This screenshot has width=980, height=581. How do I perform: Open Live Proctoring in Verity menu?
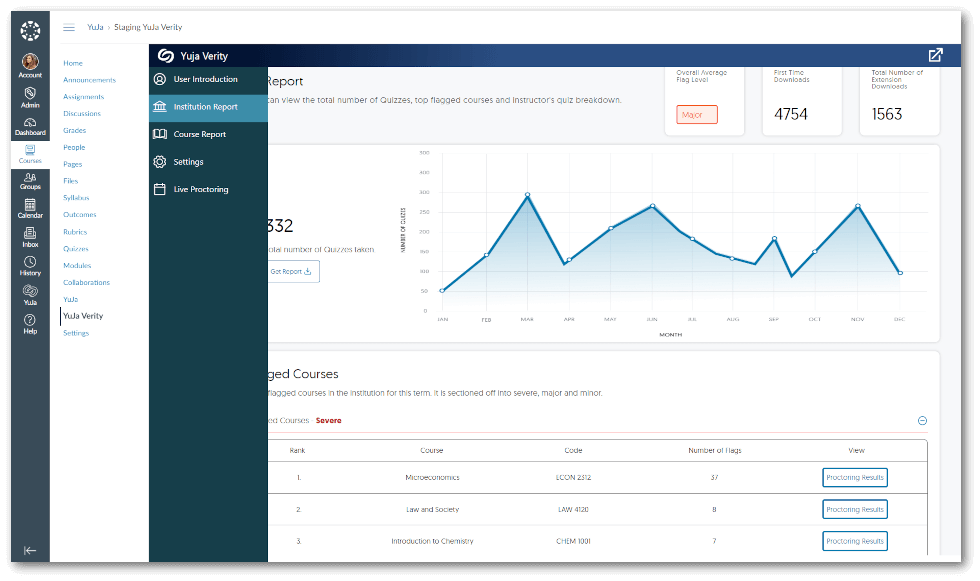point(200,189)
